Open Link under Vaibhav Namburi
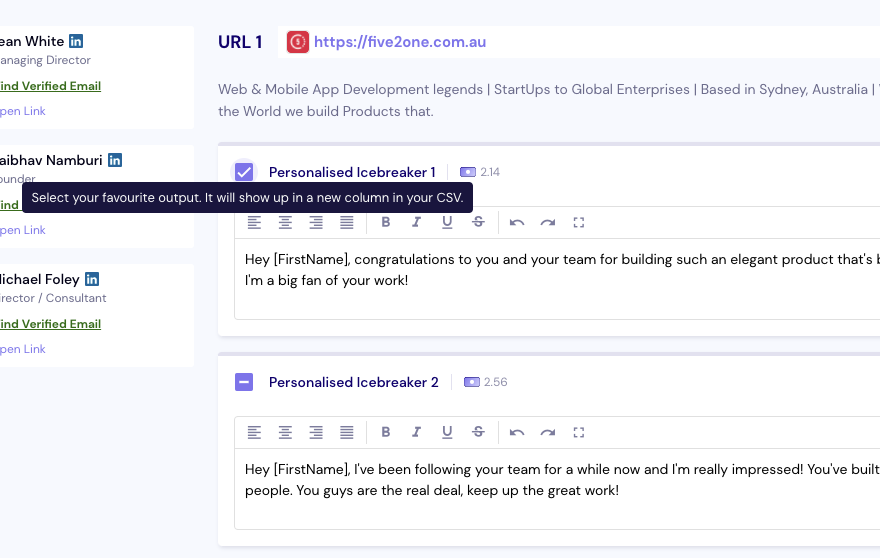 click(x=22, y=230)
